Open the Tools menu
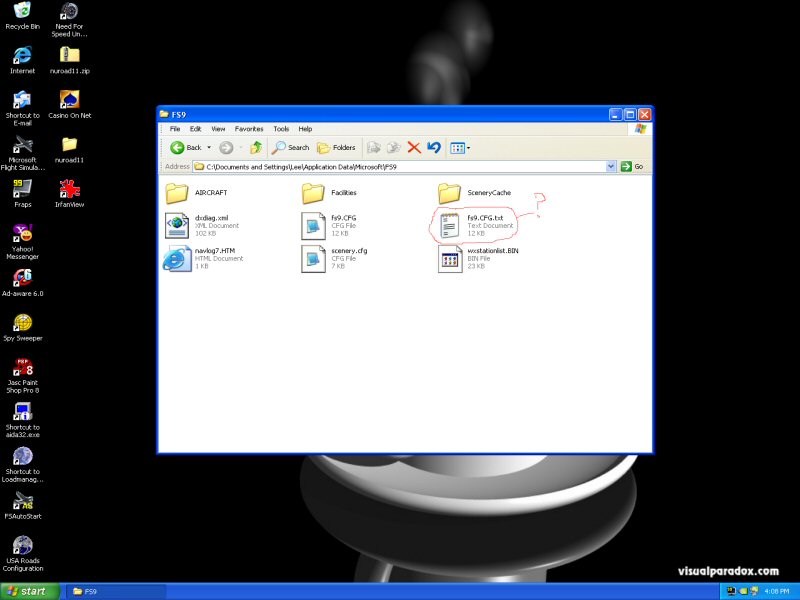 (x=281, y=129)
